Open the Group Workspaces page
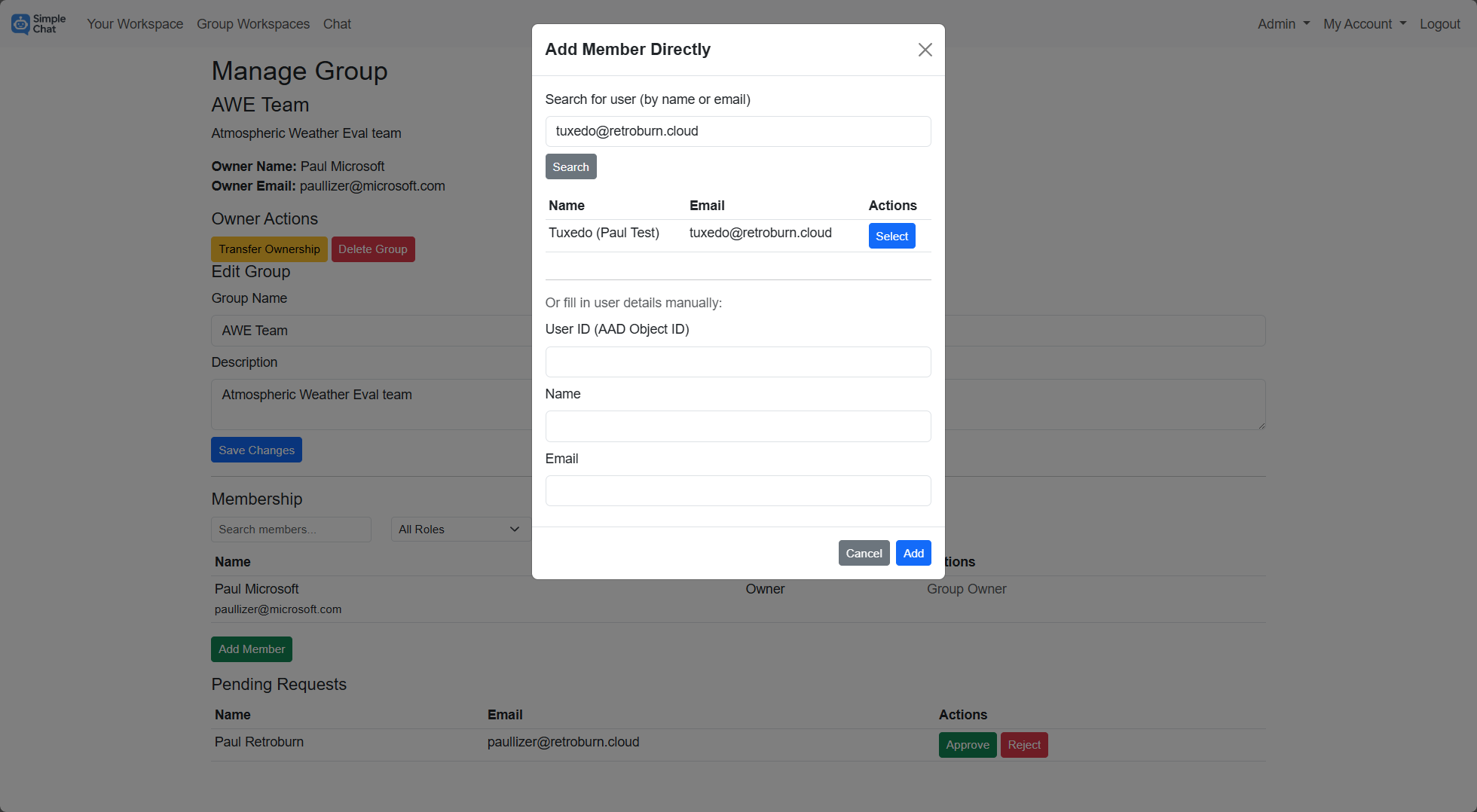 click(253, 23)
